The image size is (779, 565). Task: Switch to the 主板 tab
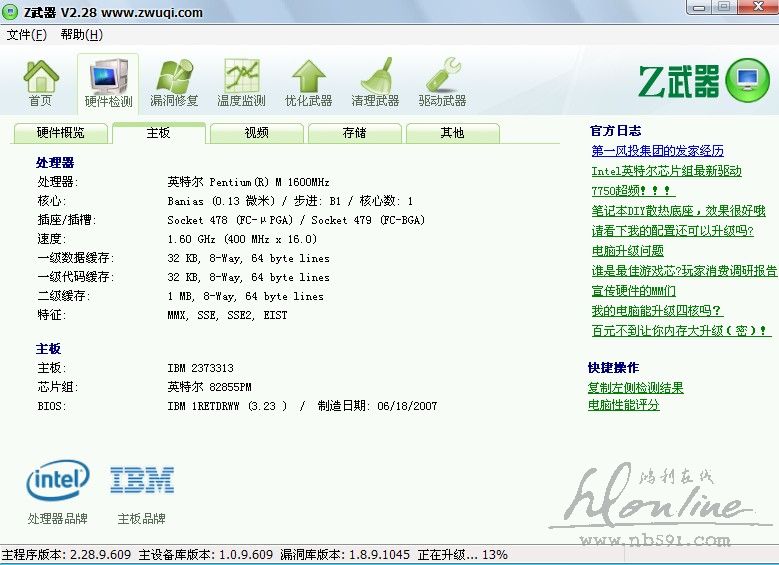point(158,133)
